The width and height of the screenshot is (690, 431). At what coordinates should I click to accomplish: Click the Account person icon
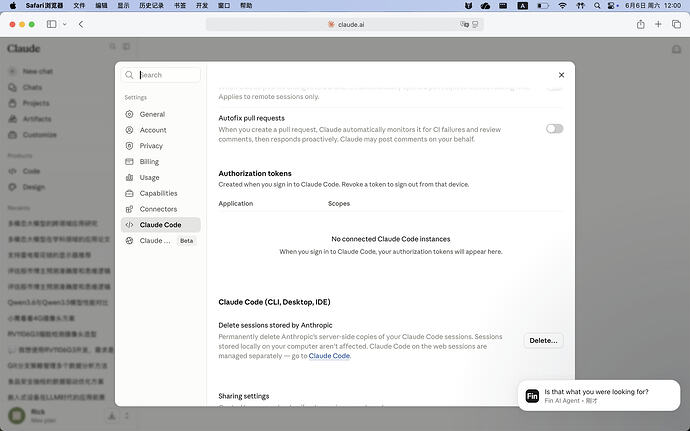click(x=129, y=130)
